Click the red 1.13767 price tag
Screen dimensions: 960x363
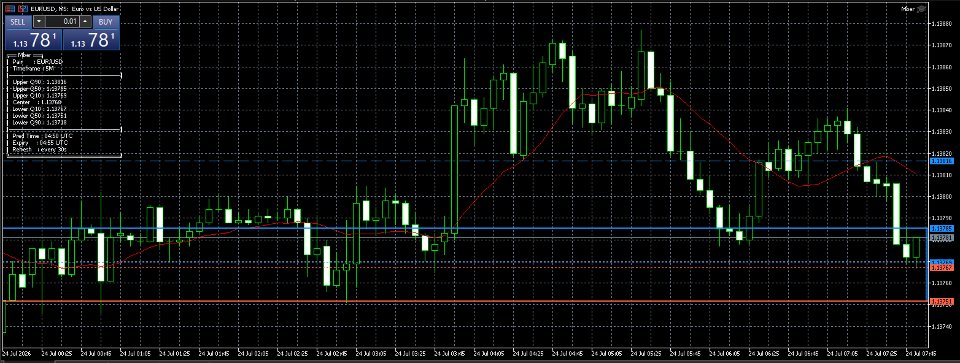942,268
